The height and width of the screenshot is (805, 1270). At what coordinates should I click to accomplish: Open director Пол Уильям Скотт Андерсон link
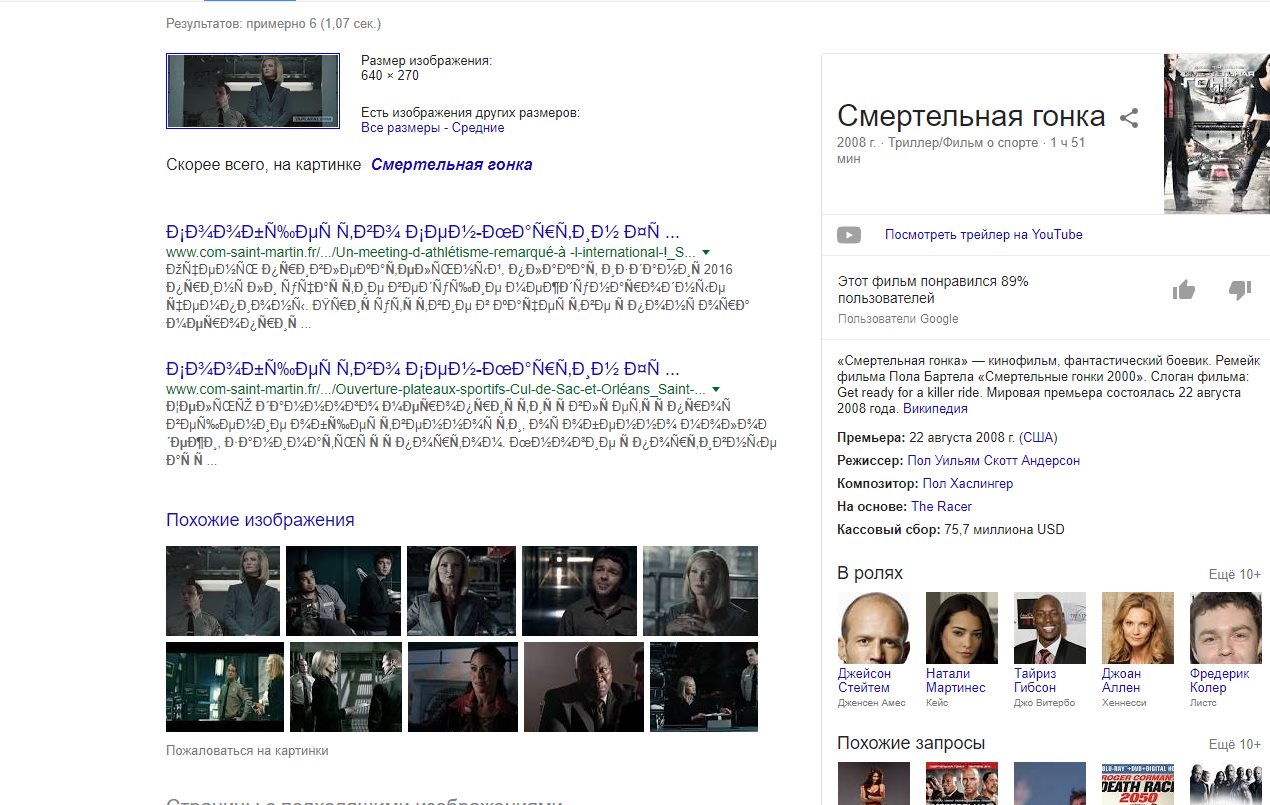[993, 461]
